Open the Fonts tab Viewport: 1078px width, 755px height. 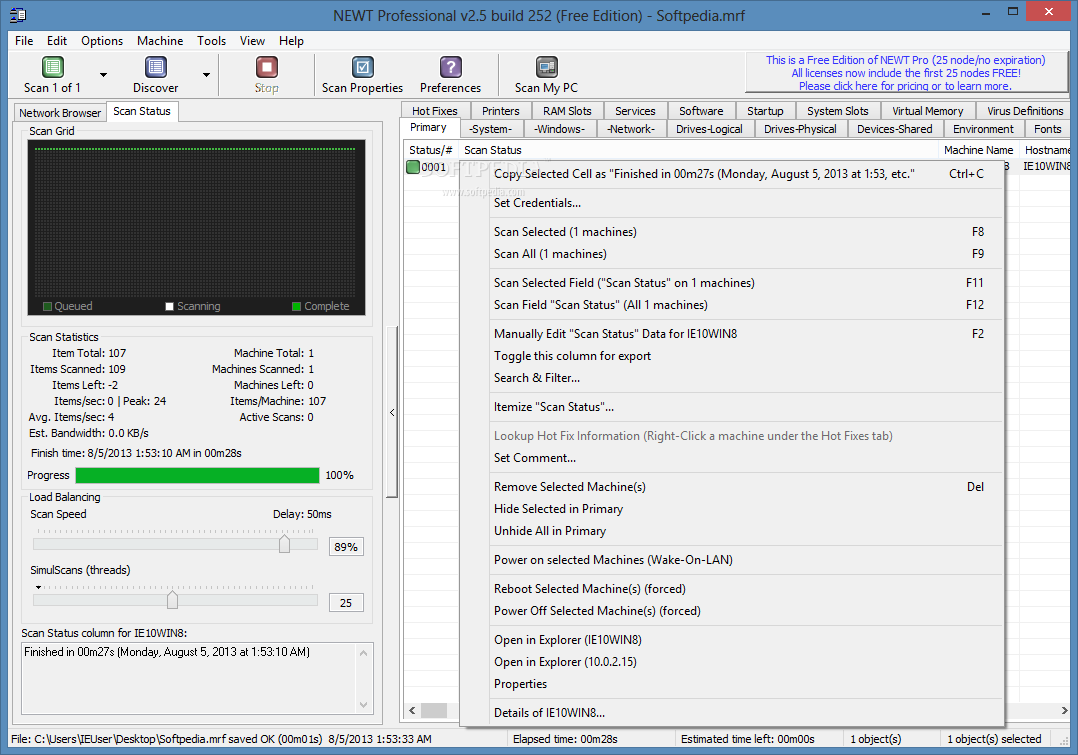pos(1047,129)
